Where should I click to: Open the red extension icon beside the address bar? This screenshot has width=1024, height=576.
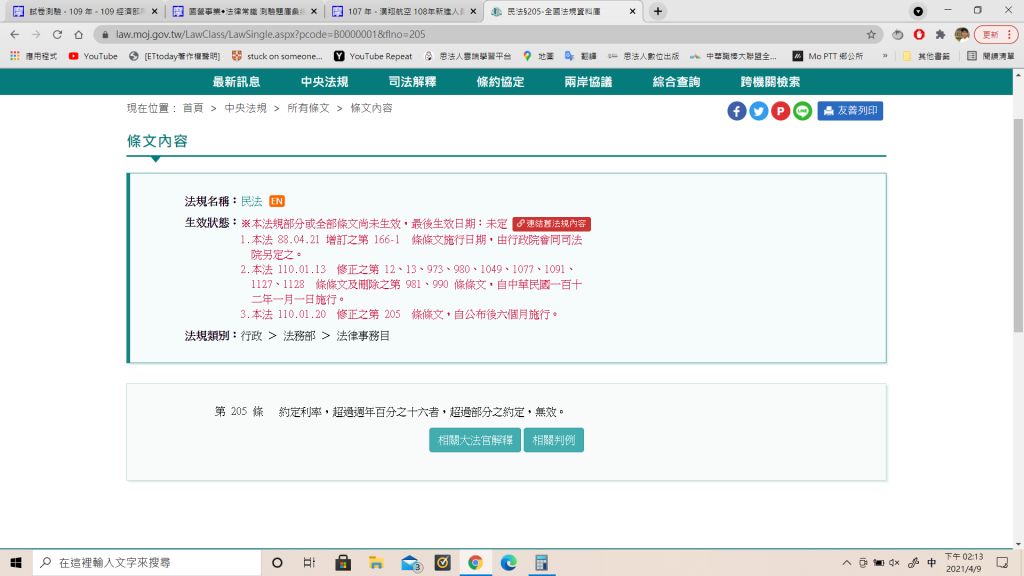919,35
